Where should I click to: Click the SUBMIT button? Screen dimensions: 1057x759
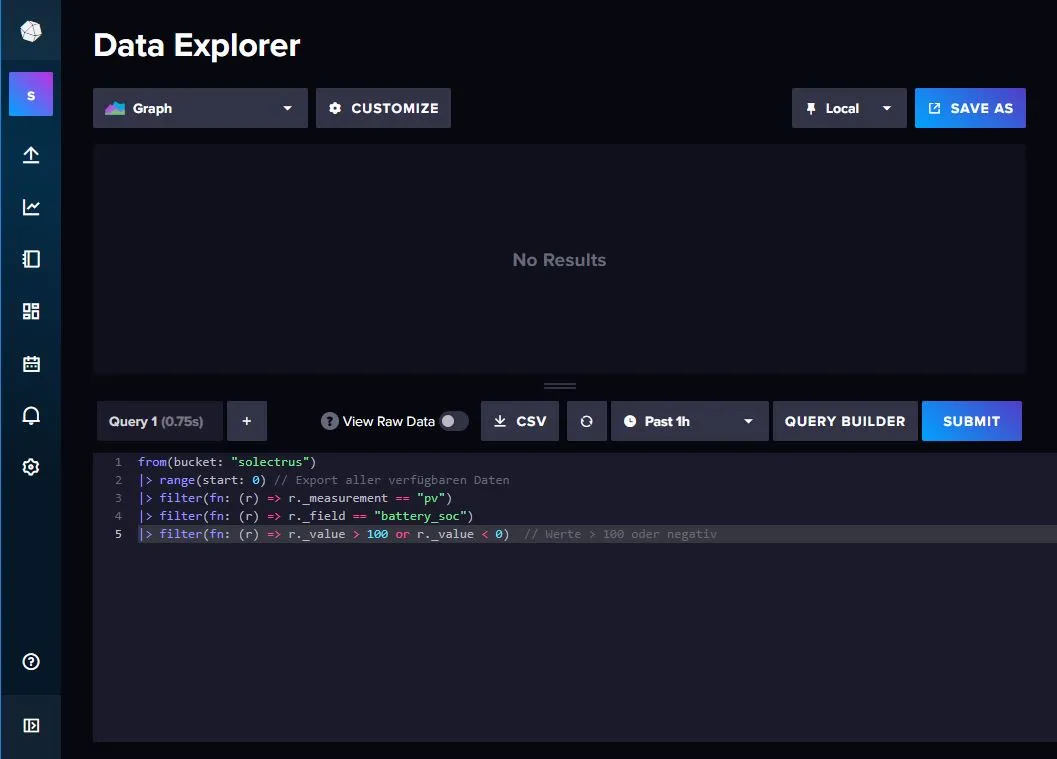coord(971,421)
